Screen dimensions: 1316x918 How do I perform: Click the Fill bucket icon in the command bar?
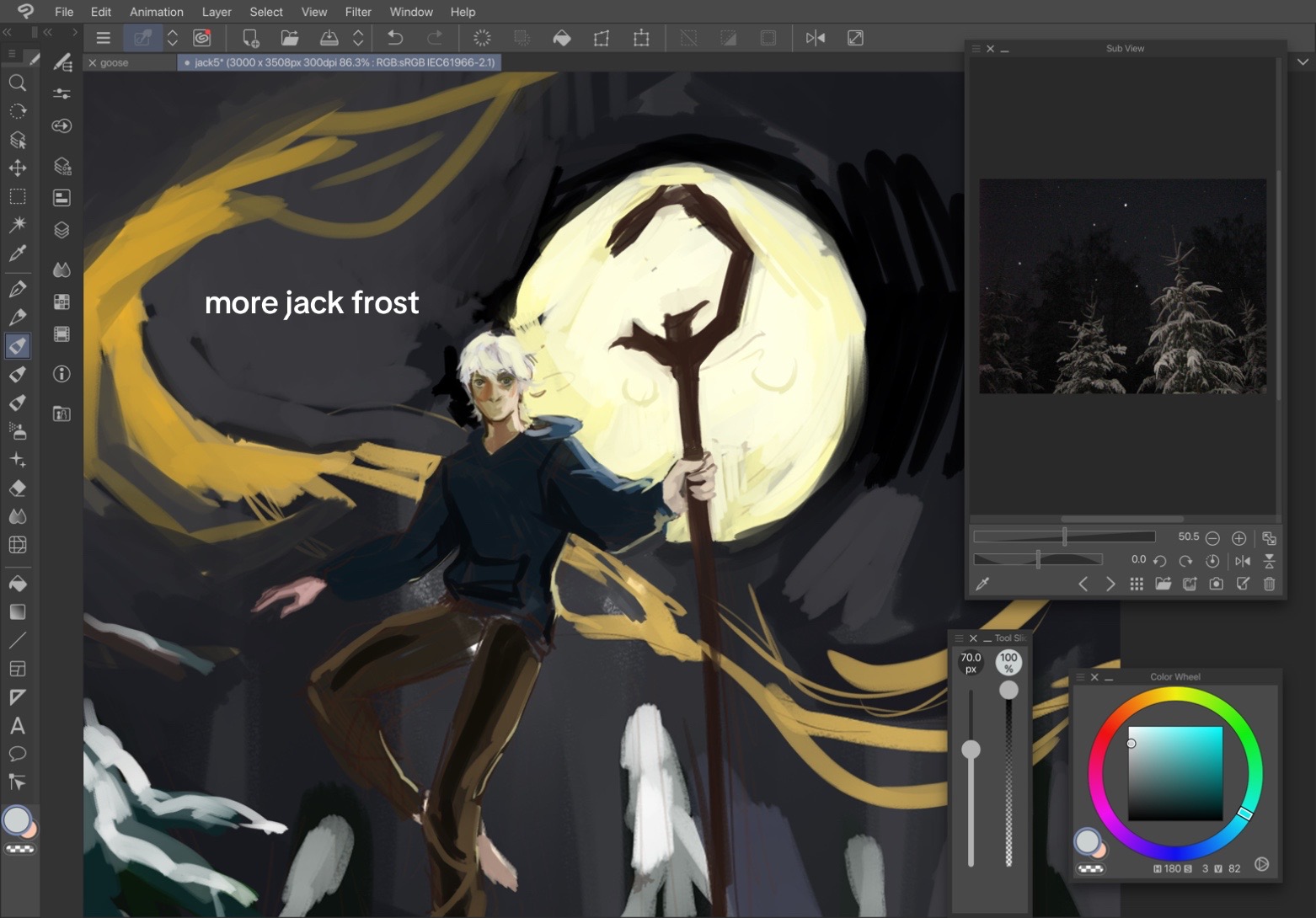click(x=562, y=38)
